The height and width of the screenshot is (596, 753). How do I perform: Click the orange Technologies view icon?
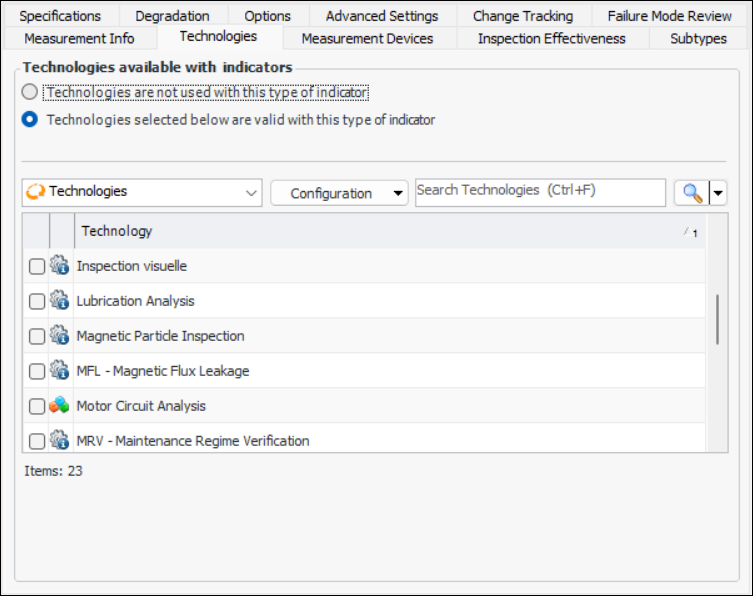(36, 192)
